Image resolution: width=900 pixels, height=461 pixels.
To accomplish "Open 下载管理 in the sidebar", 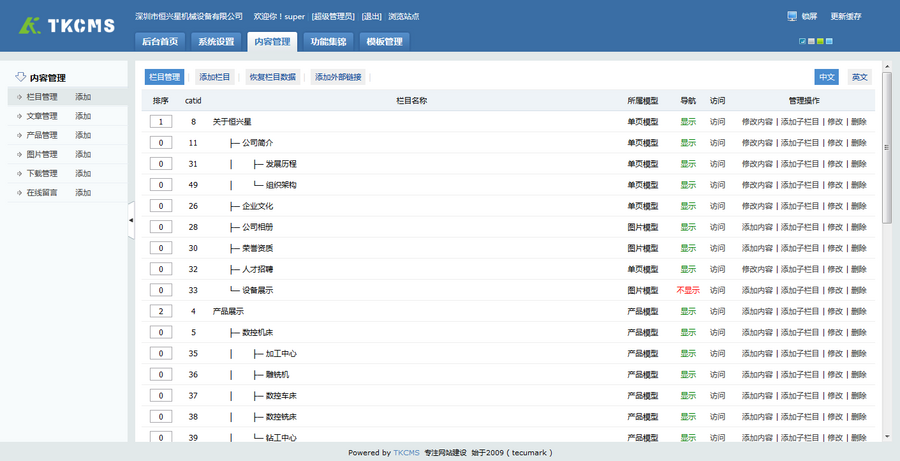I will point(42,173).
